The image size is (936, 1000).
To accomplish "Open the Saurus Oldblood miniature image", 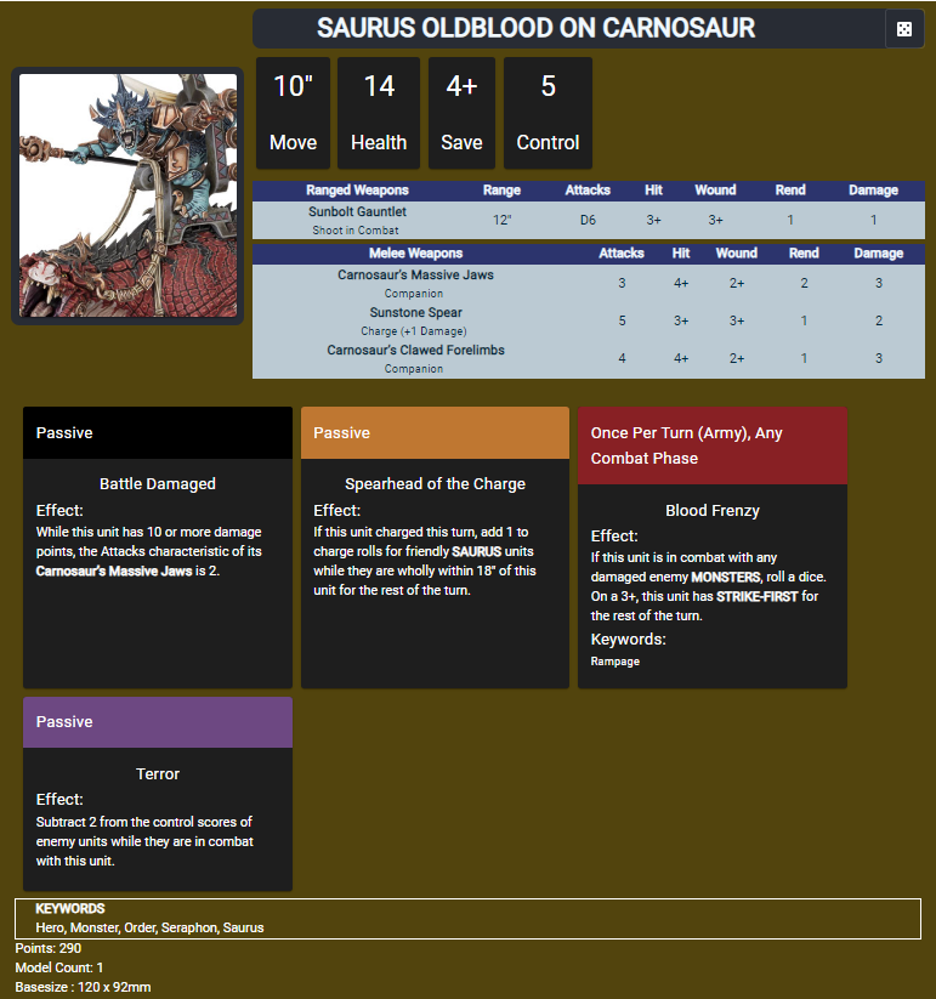I will pos(128,196).
